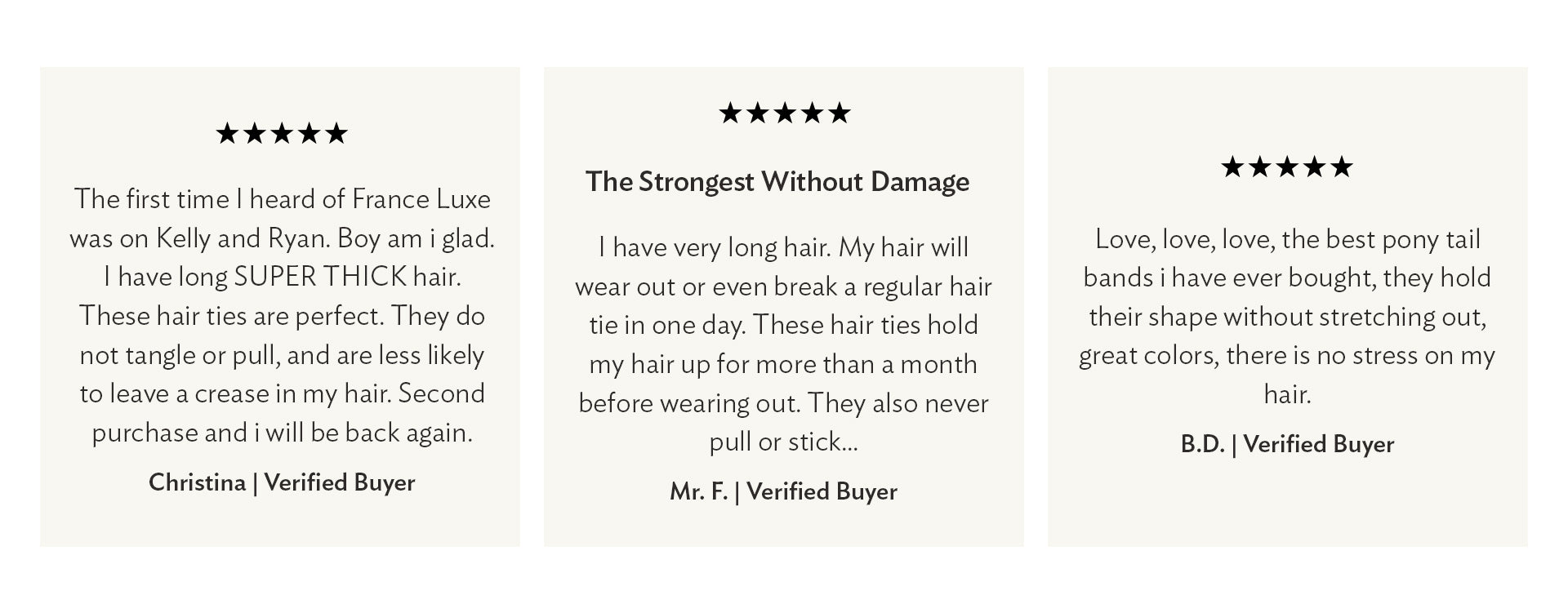Select the second star in B.D.'s review

1260,167
